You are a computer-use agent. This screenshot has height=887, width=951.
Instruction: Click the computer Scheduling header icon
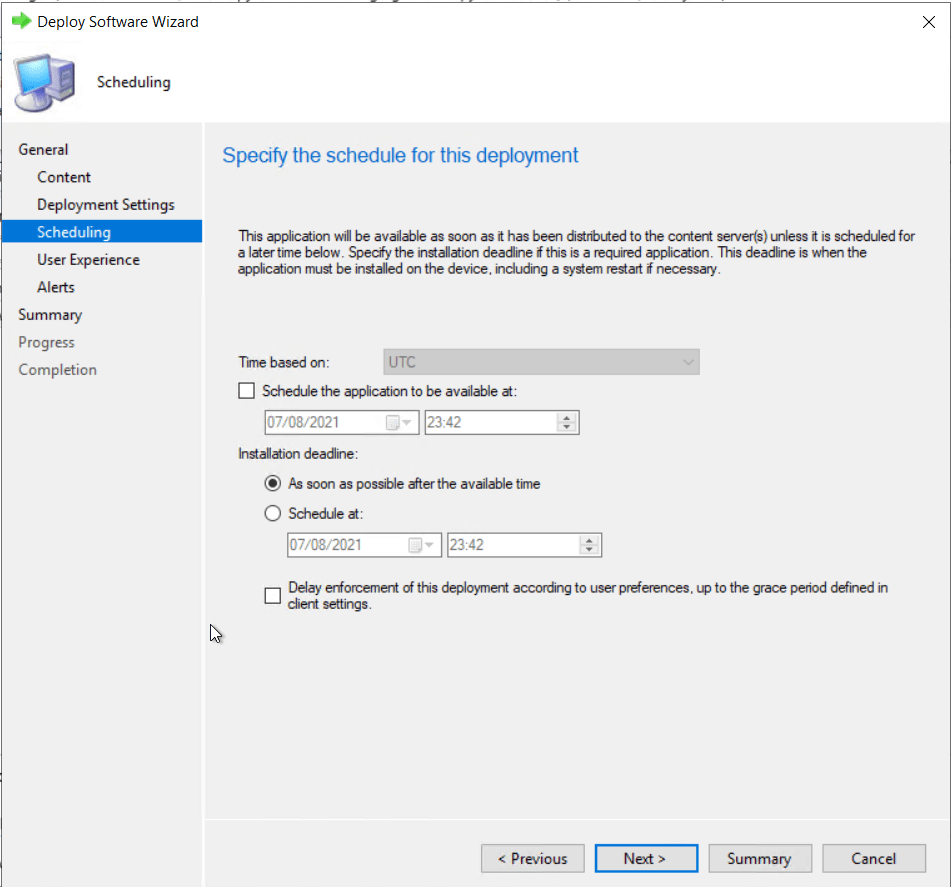click(x=45, y=83)
